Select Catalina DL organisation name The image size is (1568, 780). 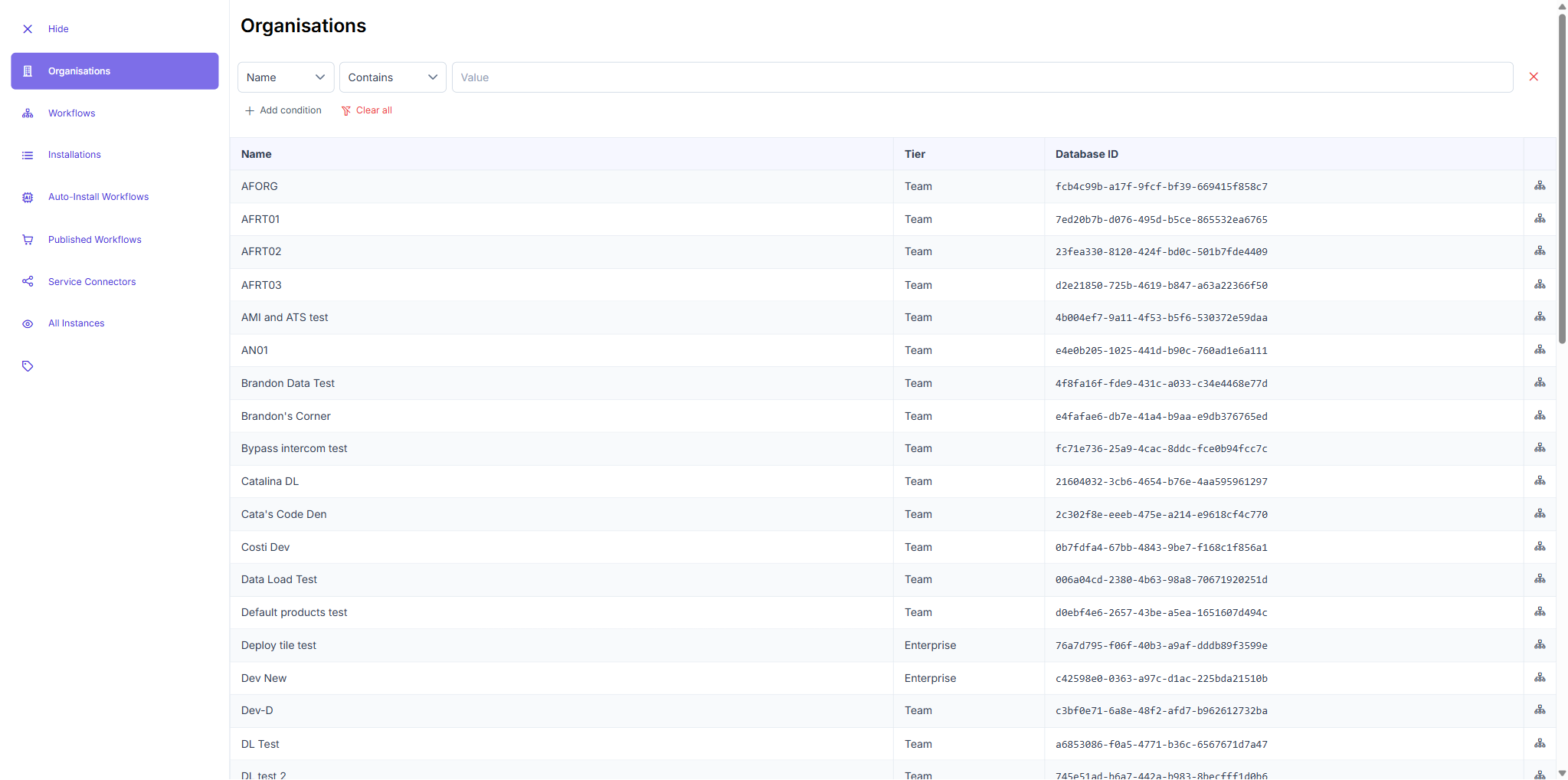pos(270,481)
